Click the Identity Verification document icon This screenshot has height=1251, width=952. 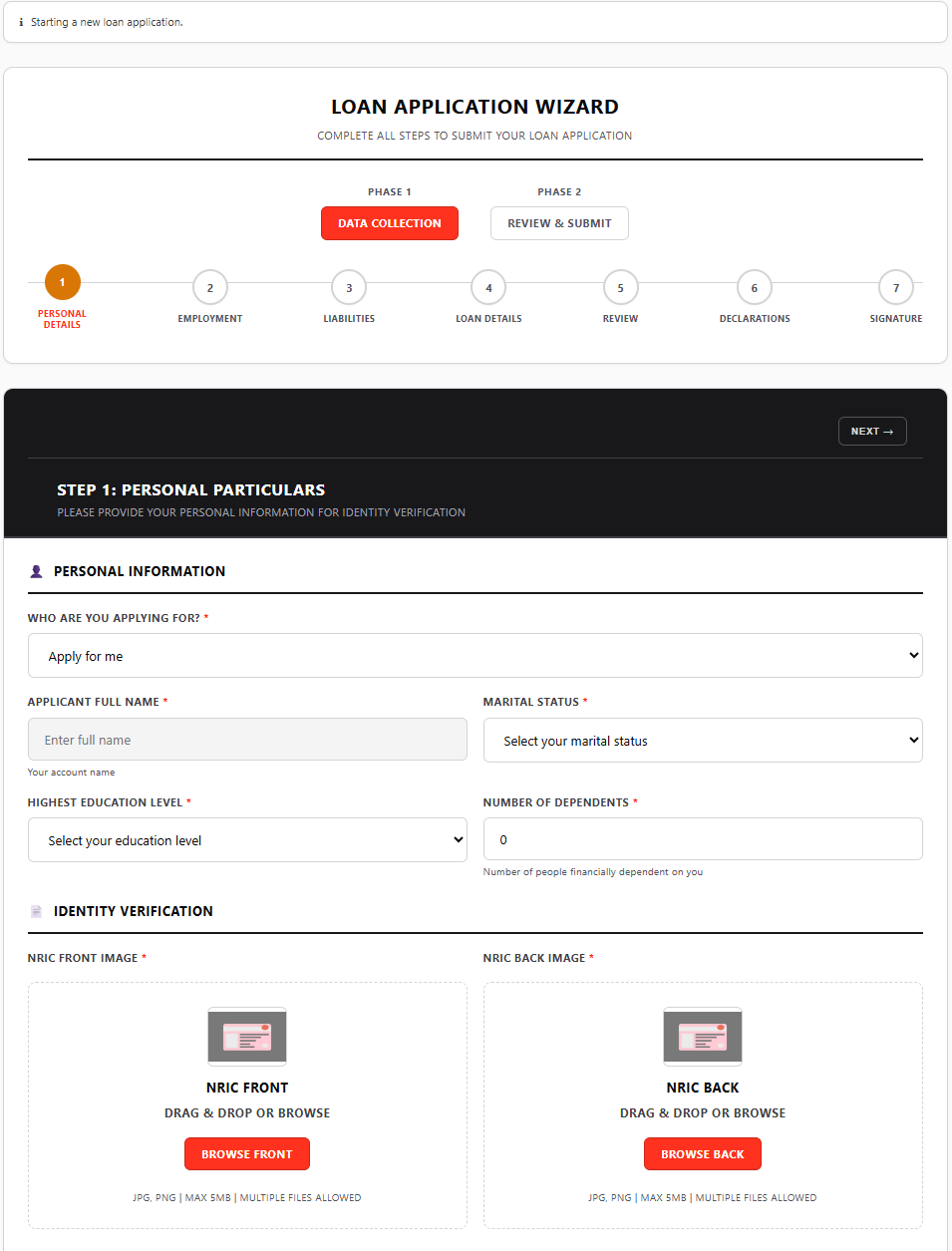pos(37,910)
